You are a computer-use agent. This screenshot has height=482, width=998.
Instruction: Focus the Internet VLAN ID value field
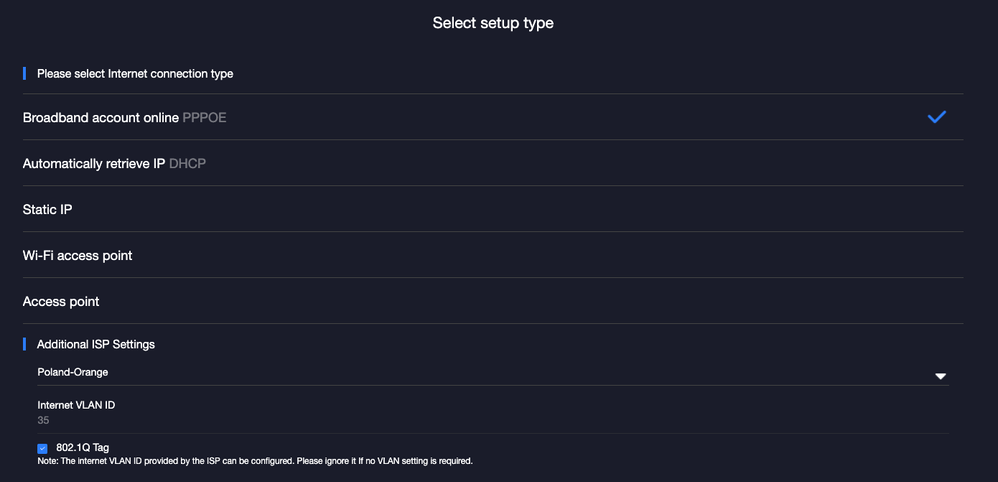click(44, 420)
